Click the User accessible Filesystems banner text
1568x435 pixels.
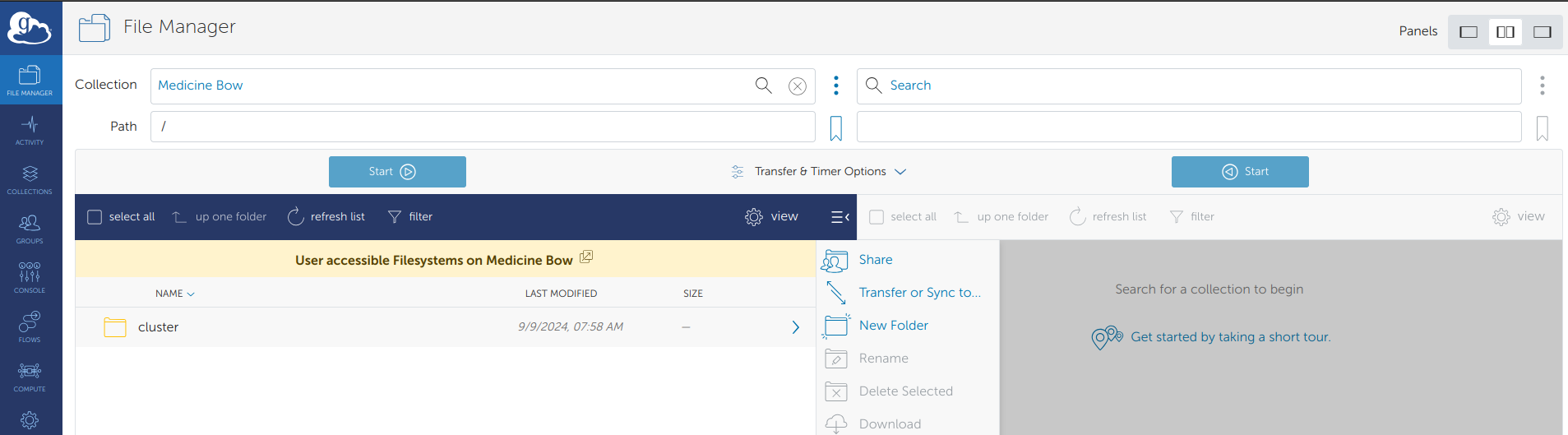434,261
